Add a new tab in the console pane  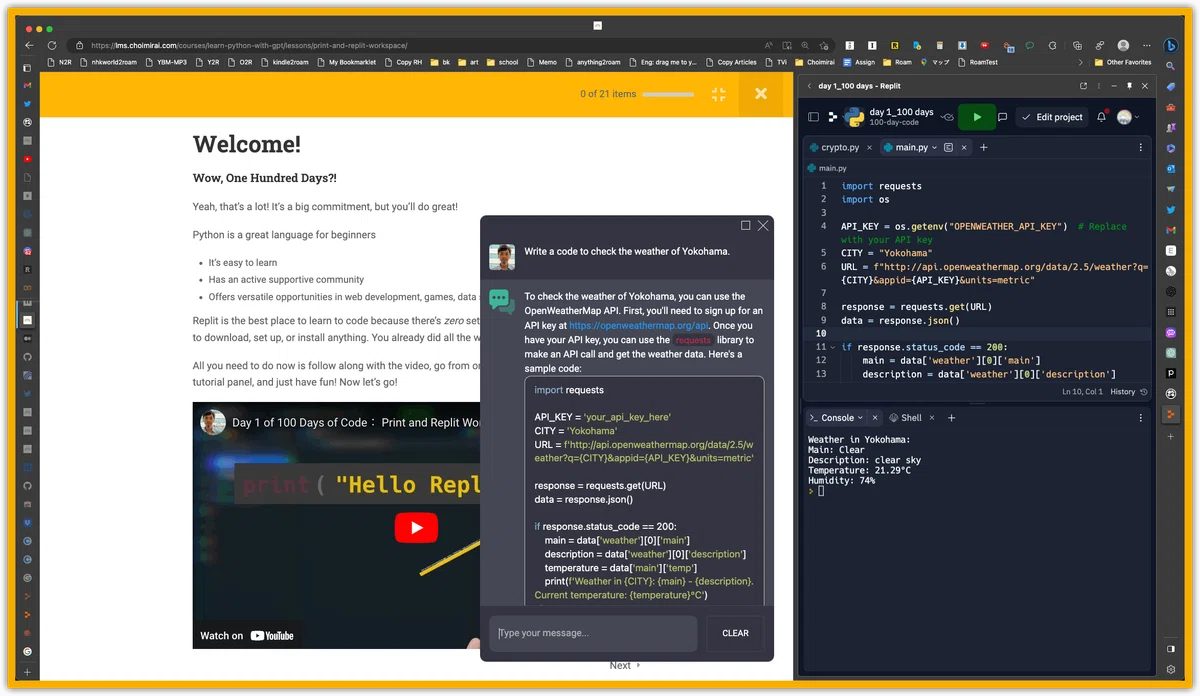952,418
